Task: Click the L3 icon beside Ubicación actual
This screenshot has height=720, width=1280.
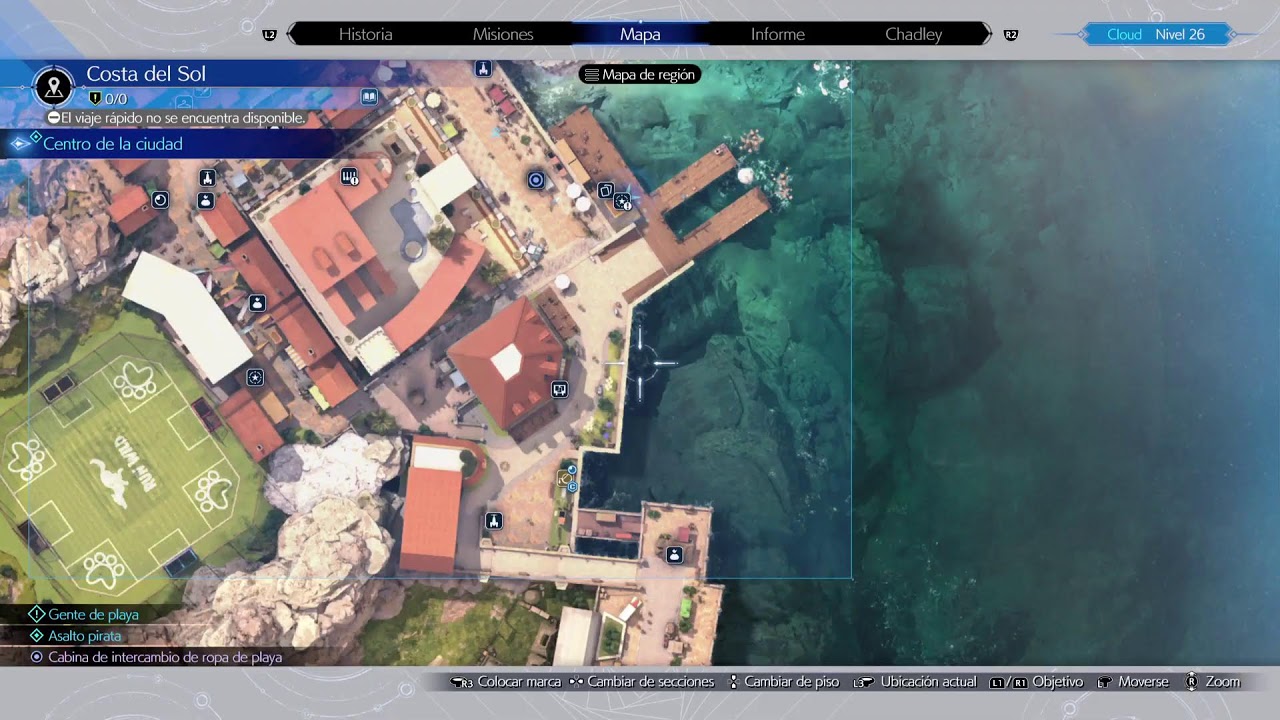Action: click(x=863, y=683)
